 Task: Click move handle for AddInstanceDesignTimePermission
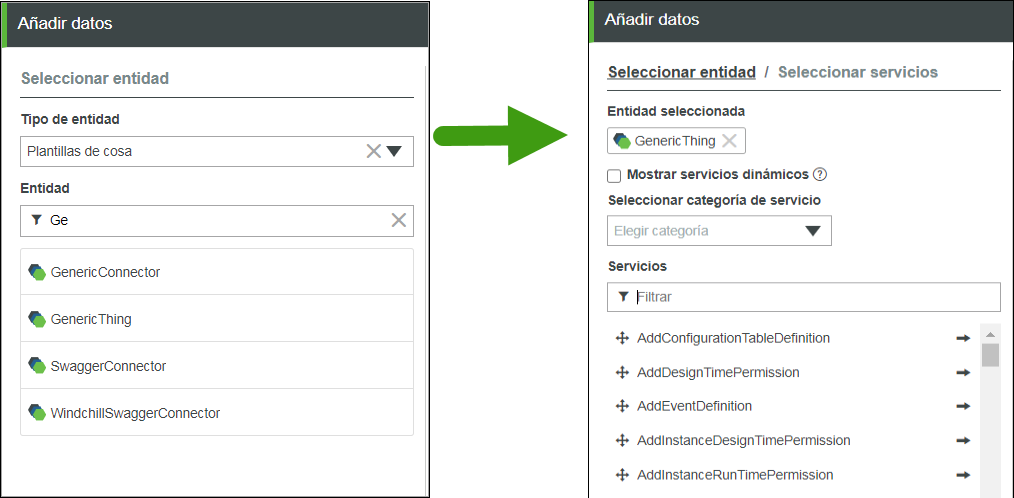click(x=621, y=440)
